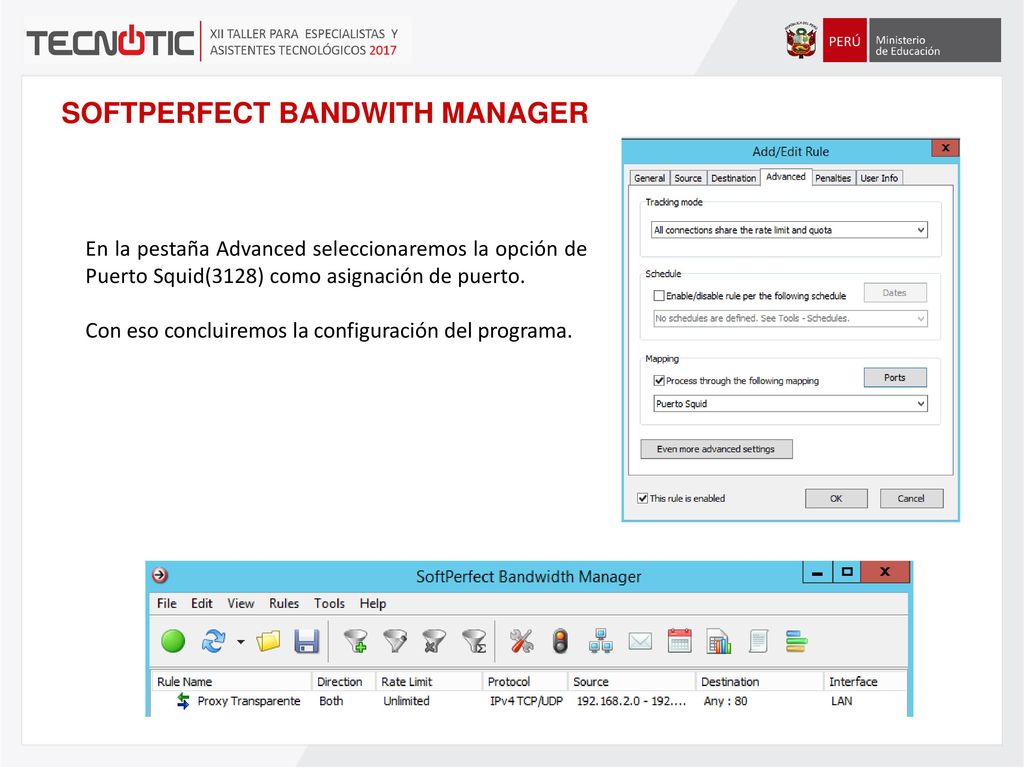Switch to the User Info tab

tap(879, 178)
